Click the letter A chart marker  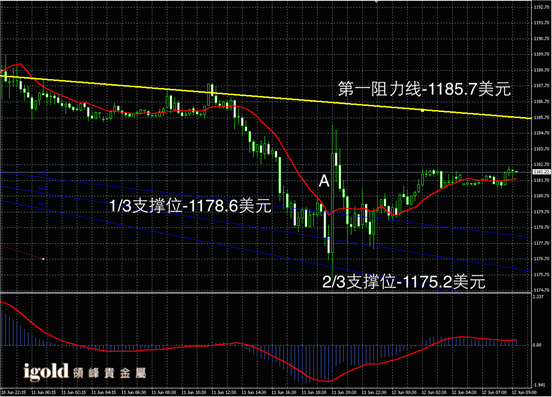[x=324, y=181]
